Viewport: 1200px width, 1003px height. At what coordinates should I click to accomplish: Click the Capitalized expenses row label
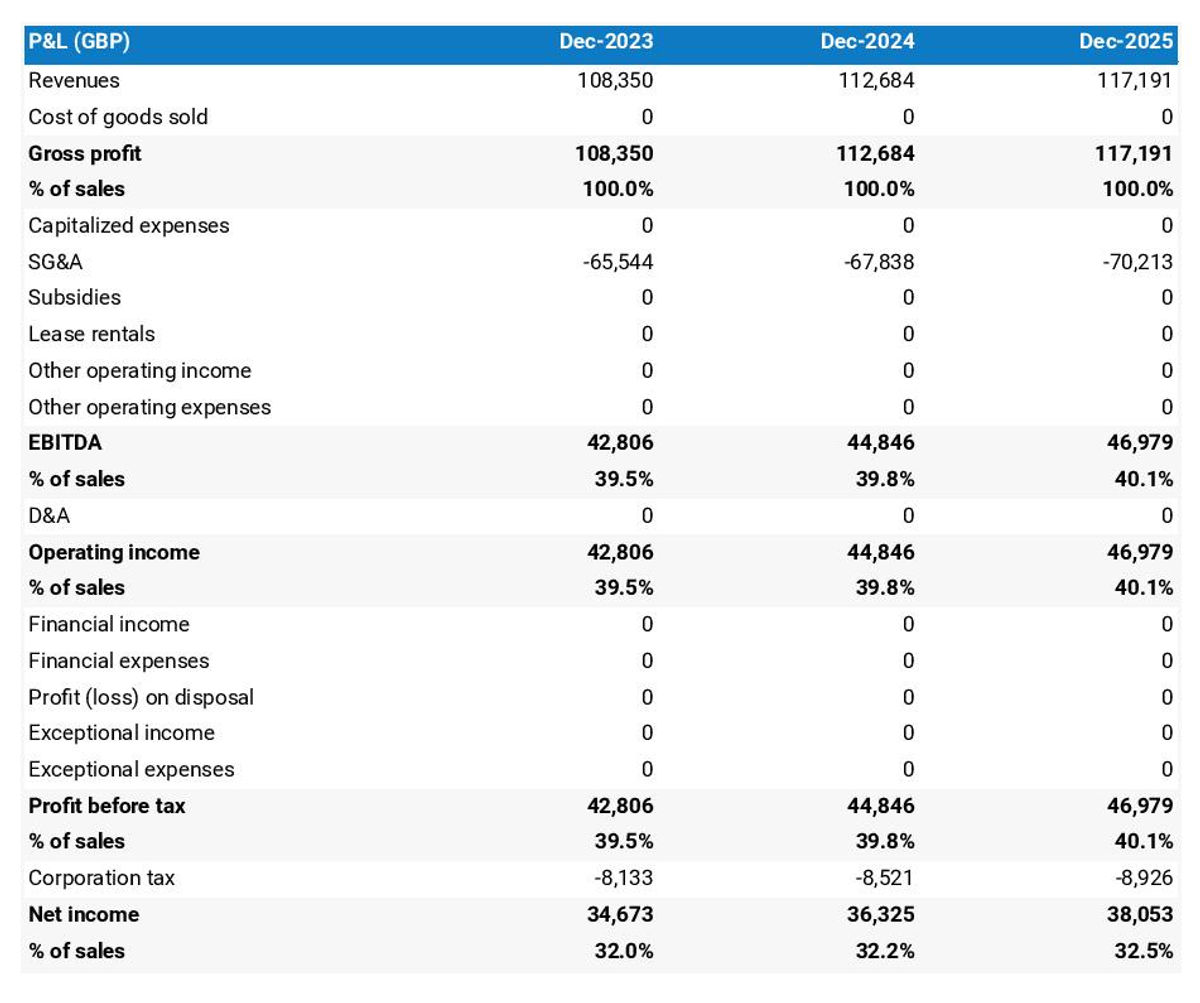click(x=128, y=226)
